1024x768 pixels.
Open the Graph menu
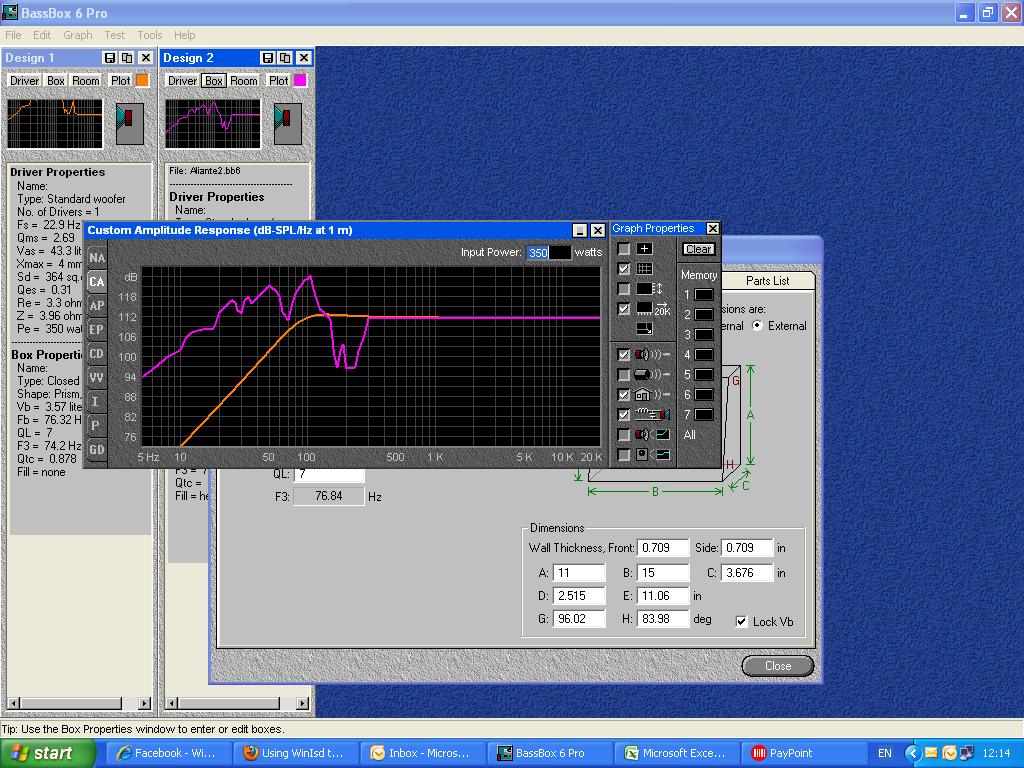(78, 35)
